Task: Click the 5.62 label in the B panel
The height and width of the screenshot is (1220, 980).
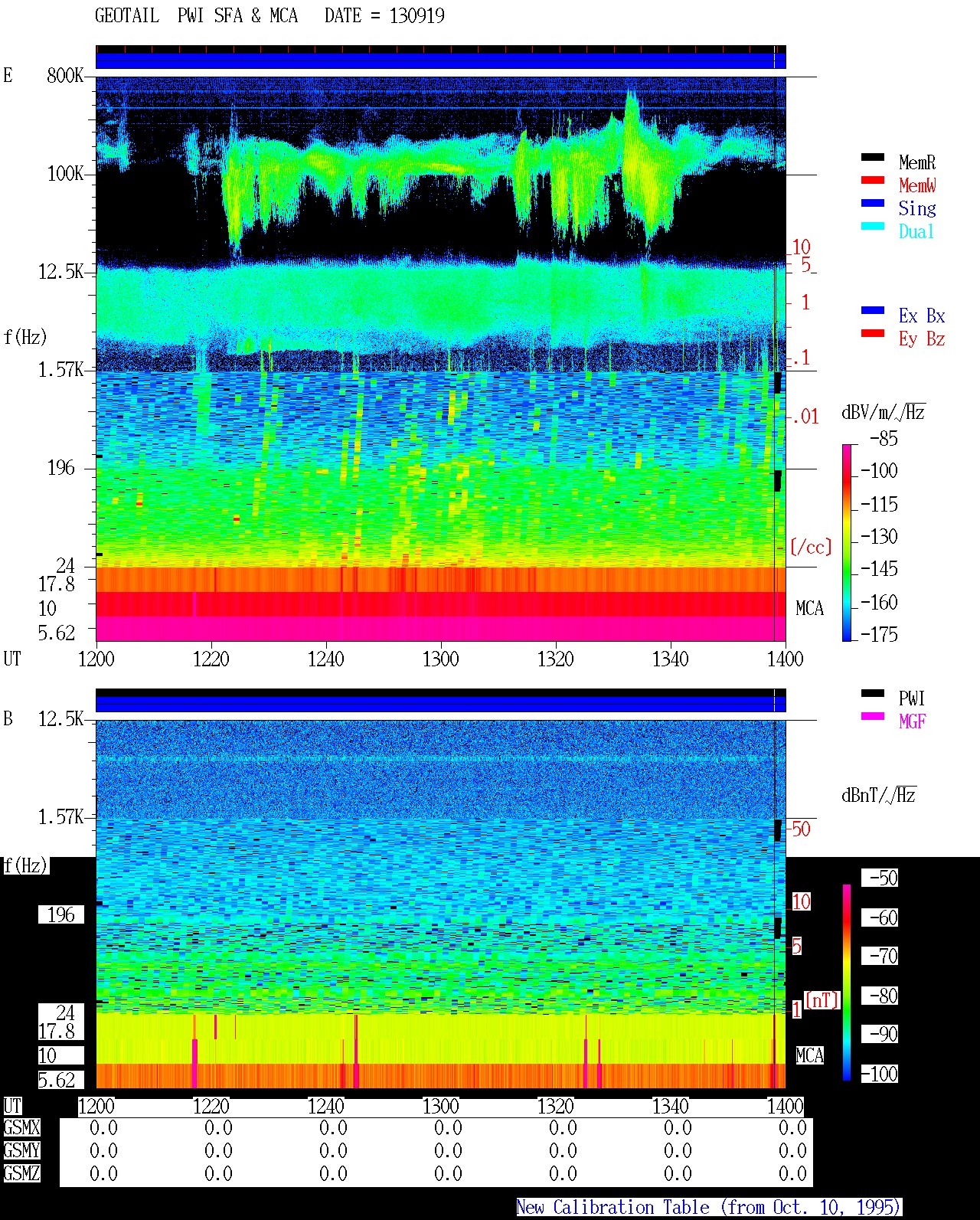Action: pyautogui.click(x=57, y=1081)
